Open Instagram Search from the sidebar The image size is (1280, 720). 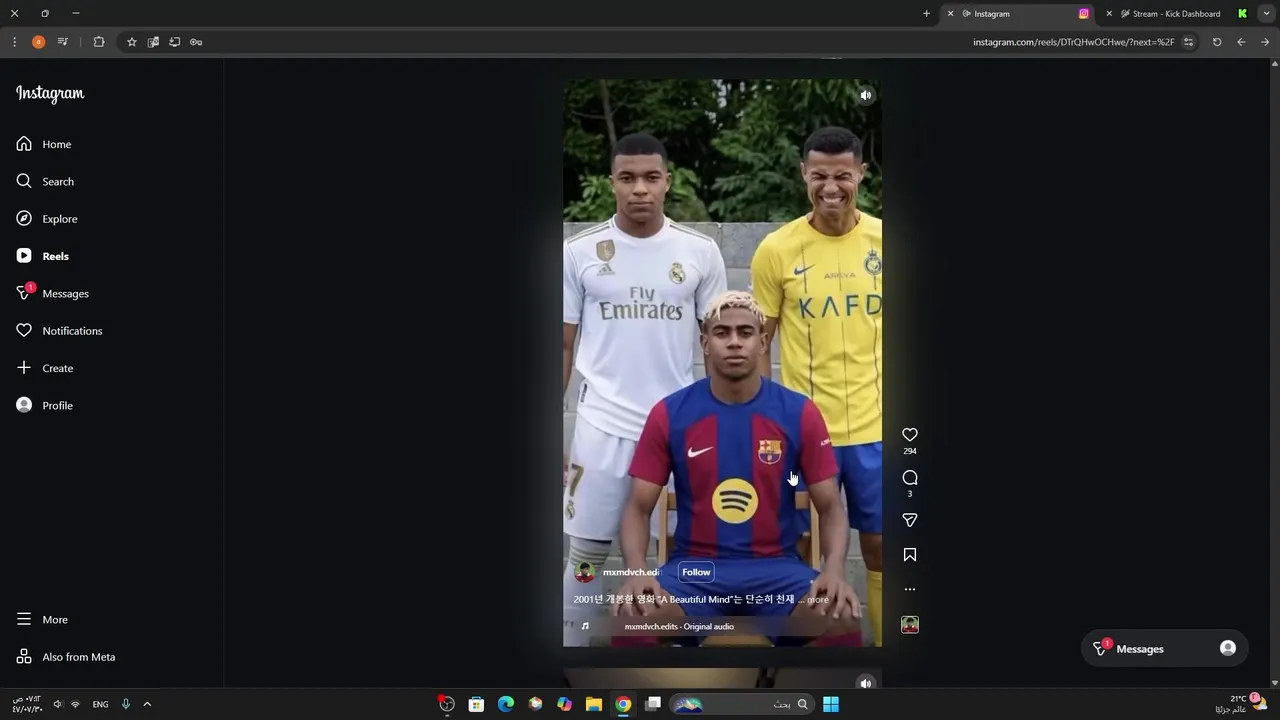point(45,181)
